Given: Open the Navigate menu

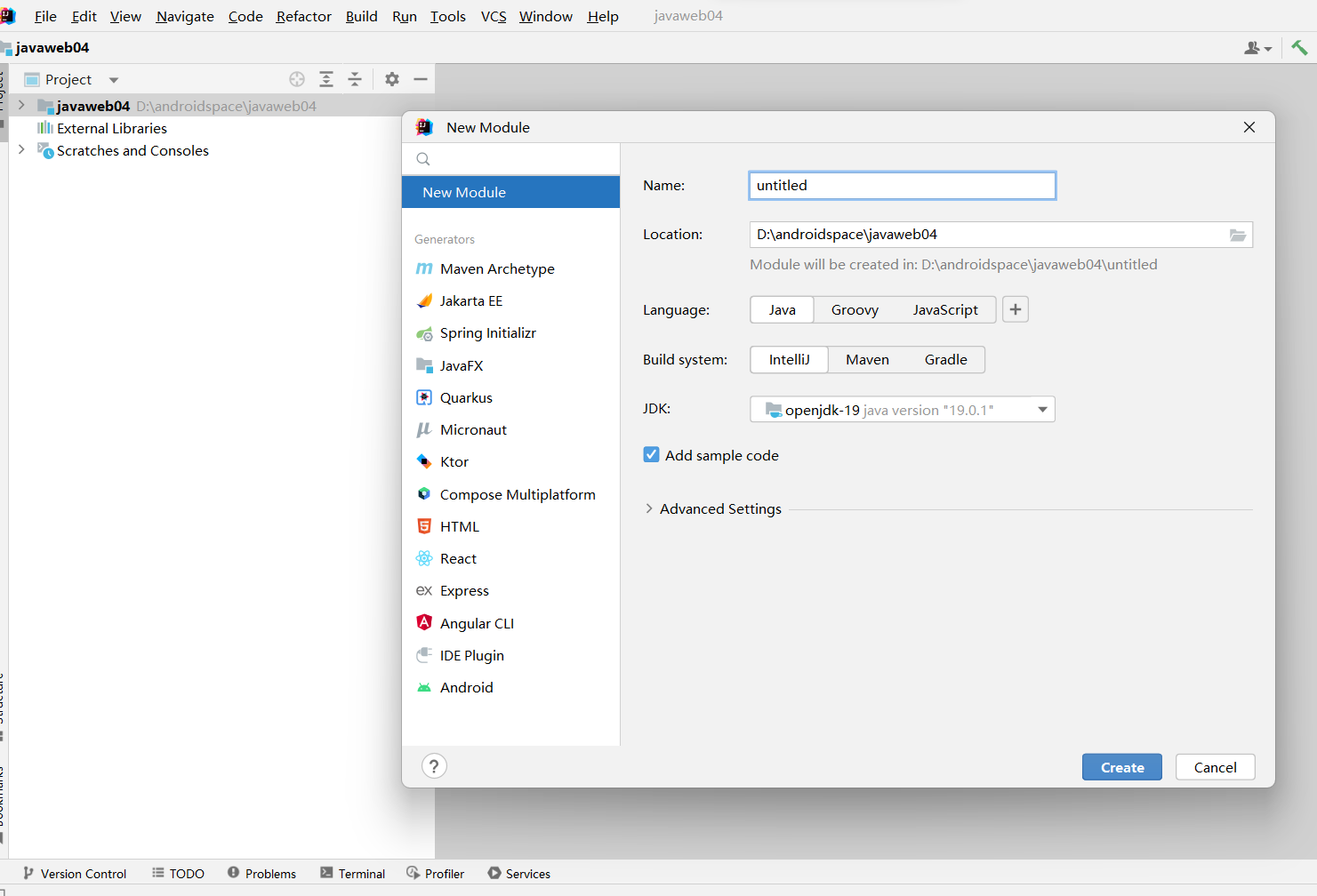Looking at the screenshot, I should [185, 16].
